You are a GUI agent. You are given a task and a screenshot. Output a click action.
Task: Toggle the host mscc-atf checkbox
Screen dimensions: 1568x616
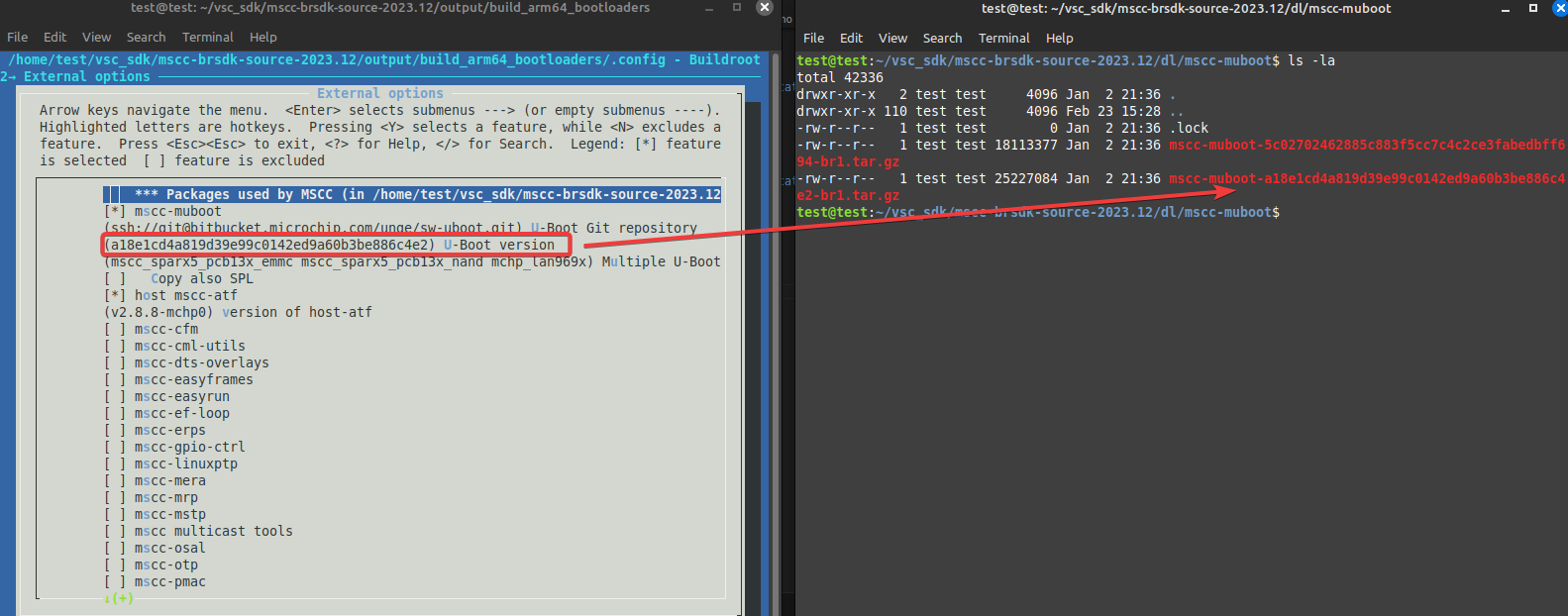[115, 295]
